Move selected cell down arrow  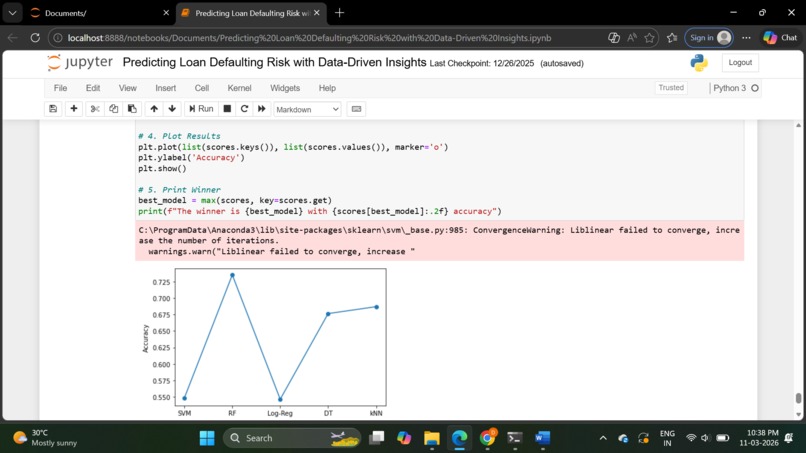[172, 109]
